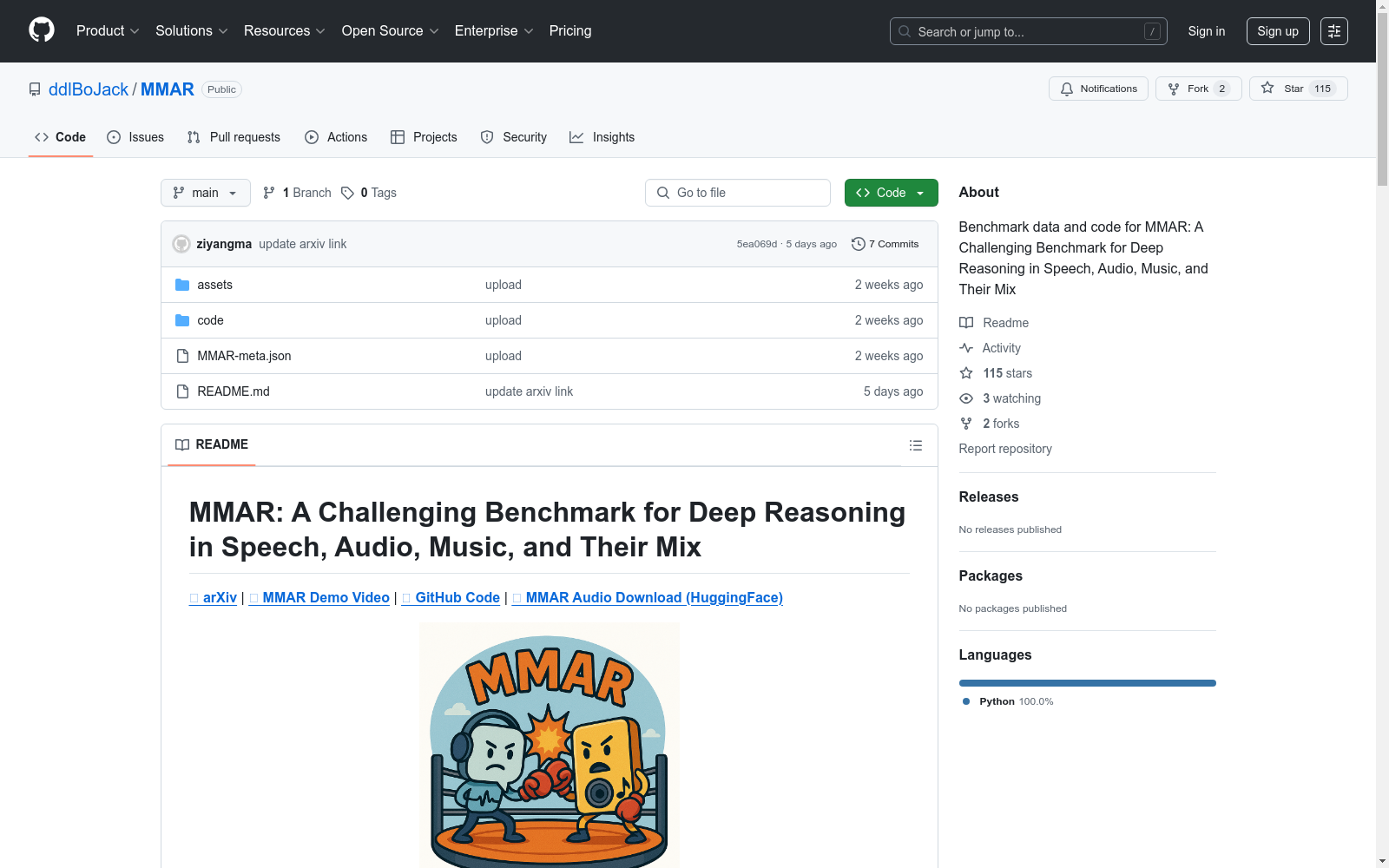Click the Notifications bell button

click(x=1098, y=89)
